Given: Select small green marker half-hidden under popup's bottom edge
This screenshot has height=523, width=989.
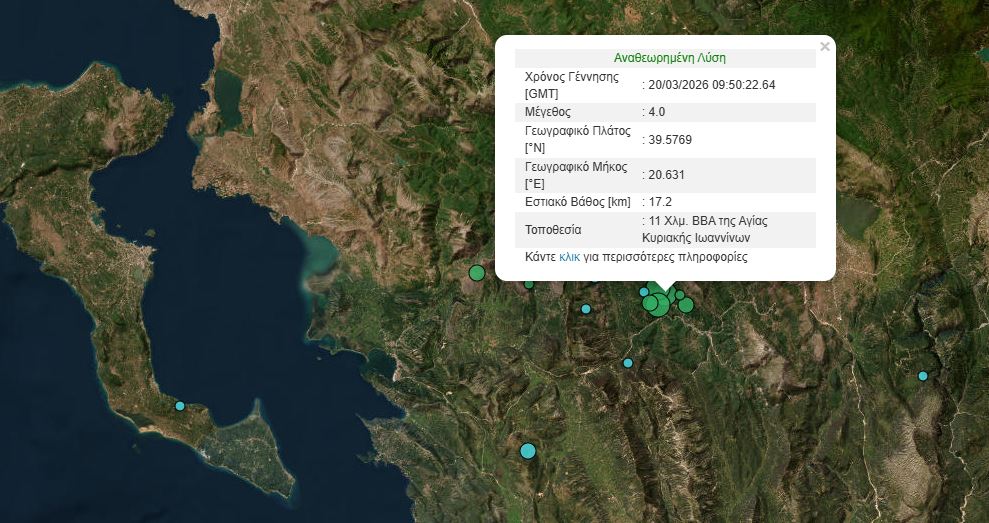Looking at the screenshot, I should coord(529,285).
